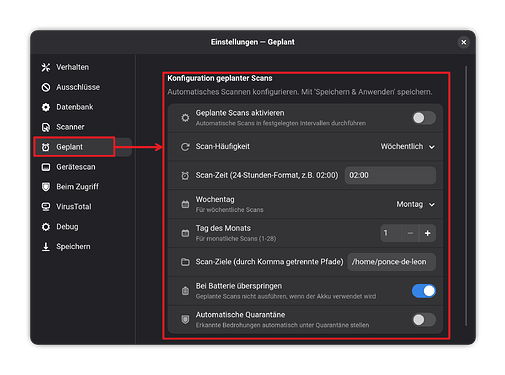Go to Datenbank settings page
The height and width of the screenshot is (375, 505).
pyautogui.click(x=83, y=107)
